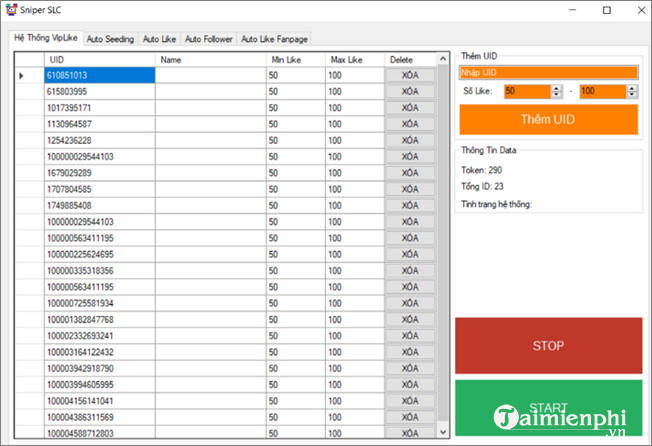
Task: Sort by the UID column header
Action: click(x=99, y=59)
